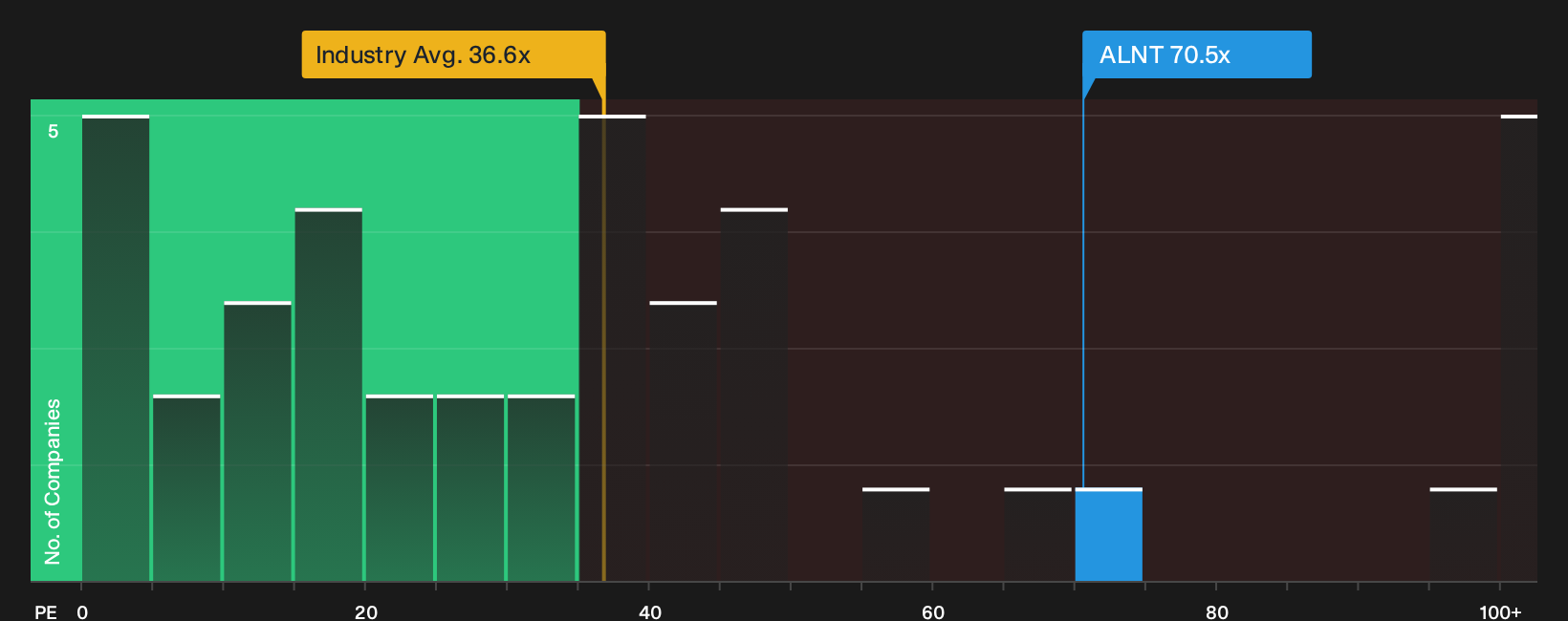1568x621 pixels.
Task: Click the histogram bar at PE 5-10
Action: pyautogui.click(x=186, y=488)
